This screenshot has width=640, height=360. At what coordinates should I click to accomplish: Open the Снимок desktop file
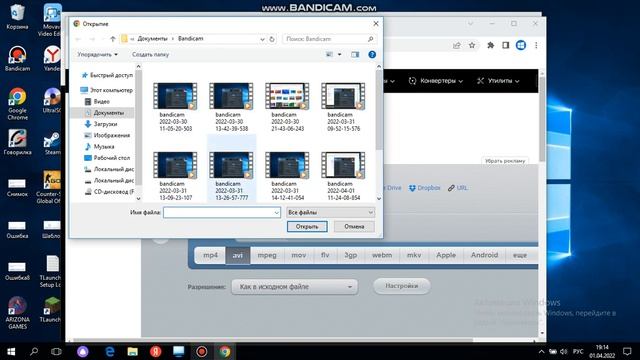17,187
